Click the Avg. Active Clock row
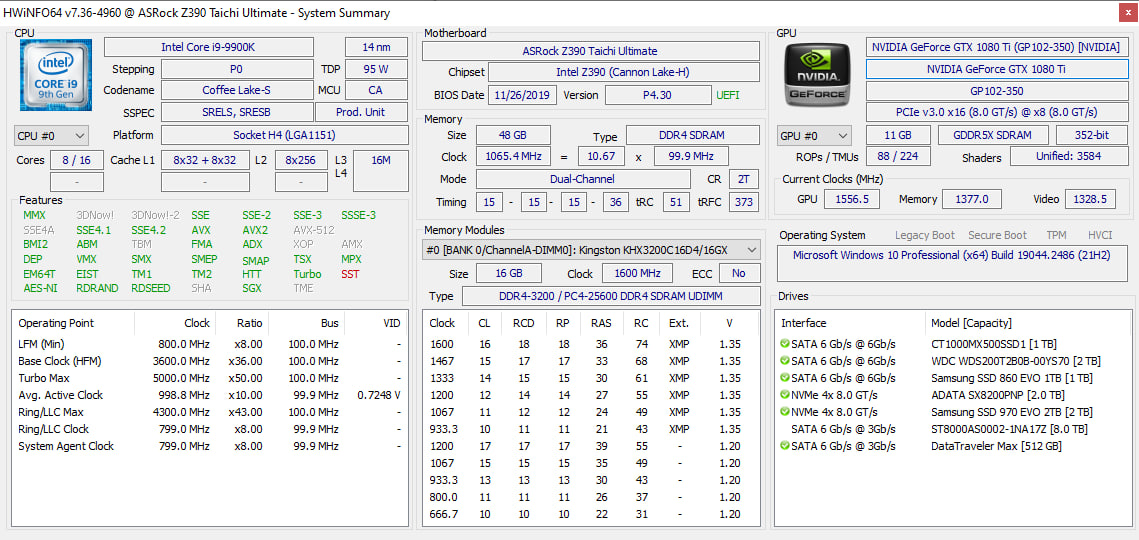The image size is (1139, 540). coord(210,395)
